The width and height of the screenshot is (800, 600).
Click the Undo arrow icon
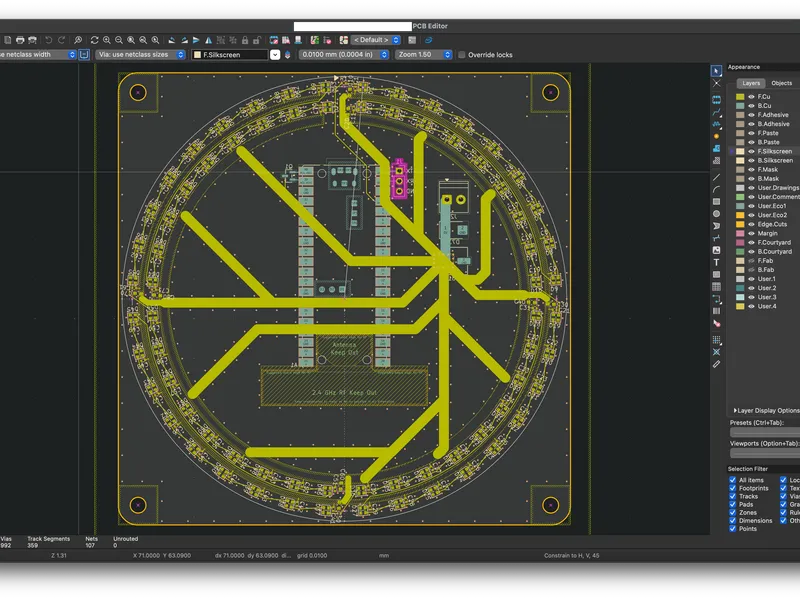(x=48, y=40)
